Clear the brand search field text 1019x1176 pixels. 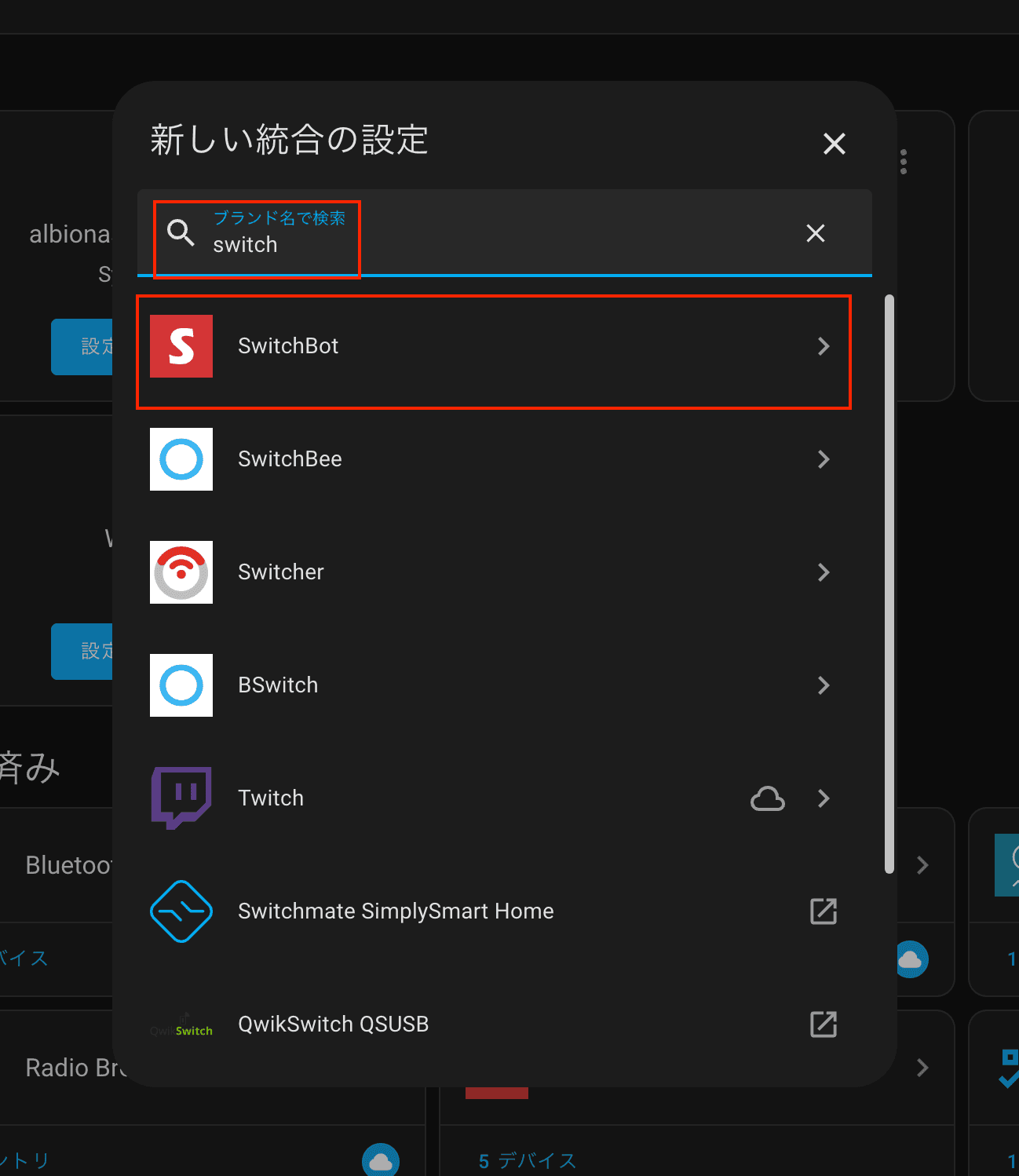click(815, 233)
